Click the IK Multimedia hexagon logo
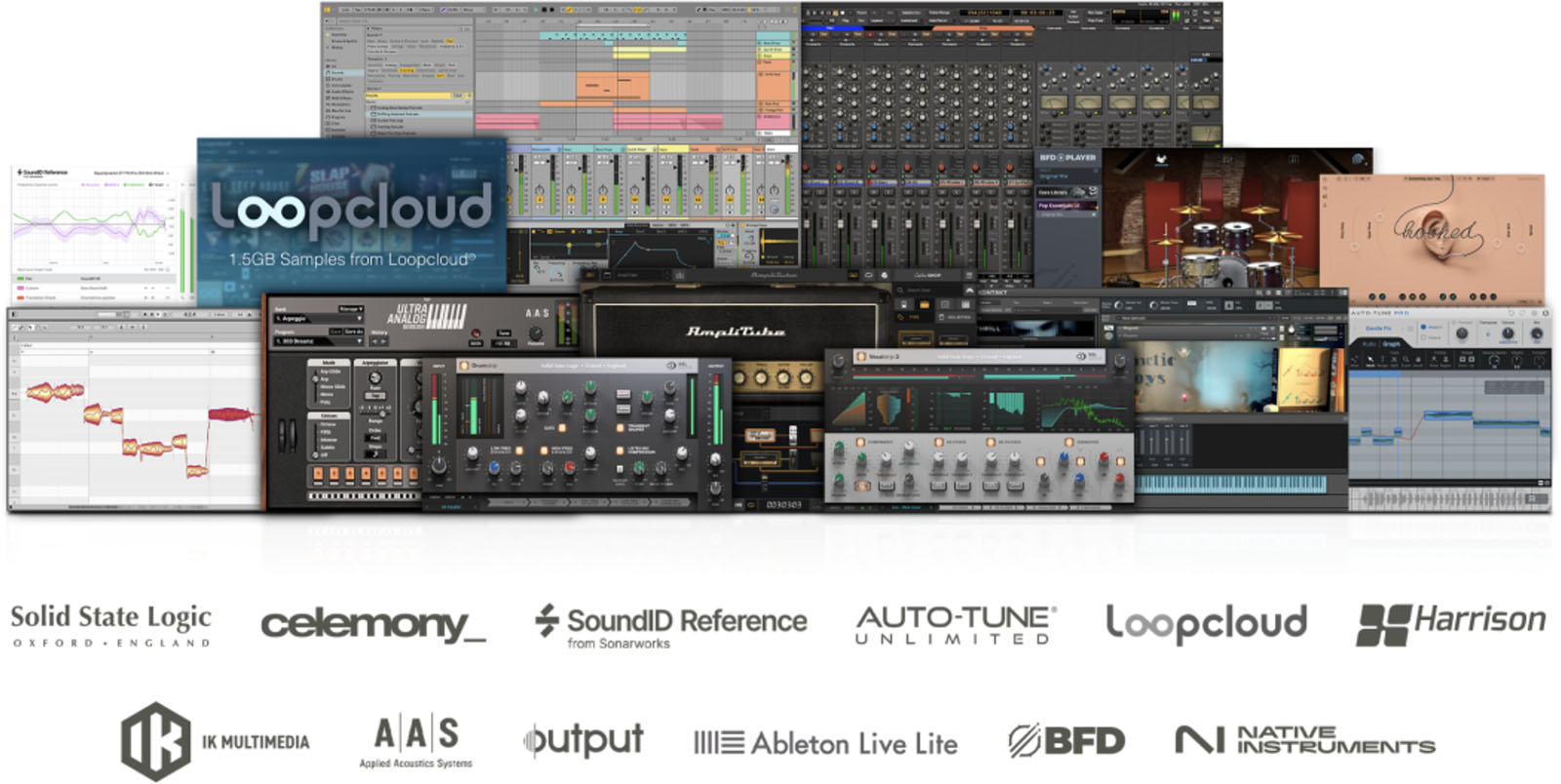1561x784 pixels. (154, 741)
